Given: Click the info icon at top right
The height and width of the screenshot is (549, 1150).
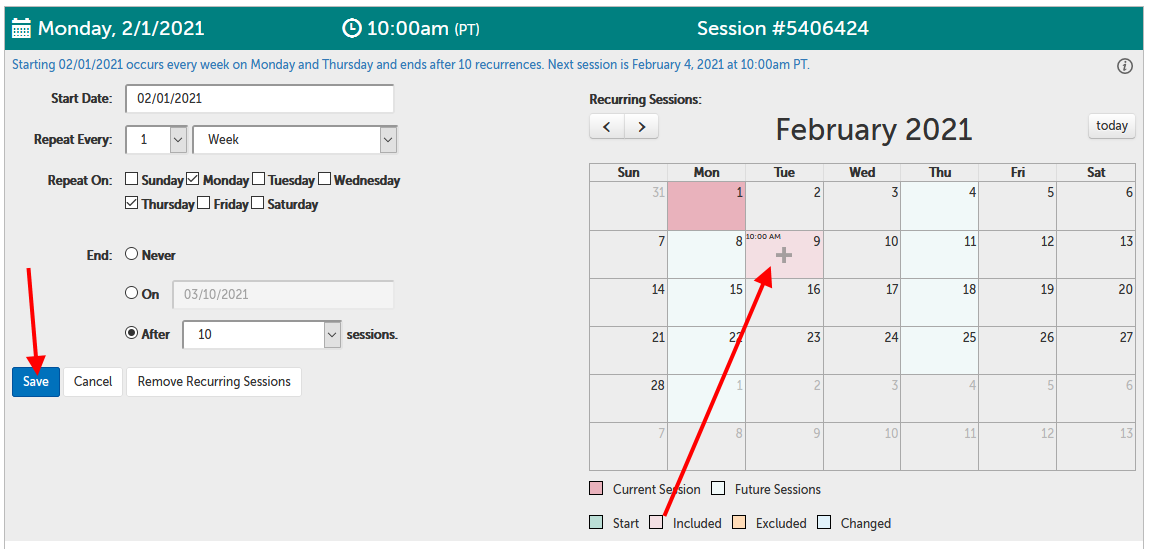Looking at the screenshot, I should (1124, 66).
